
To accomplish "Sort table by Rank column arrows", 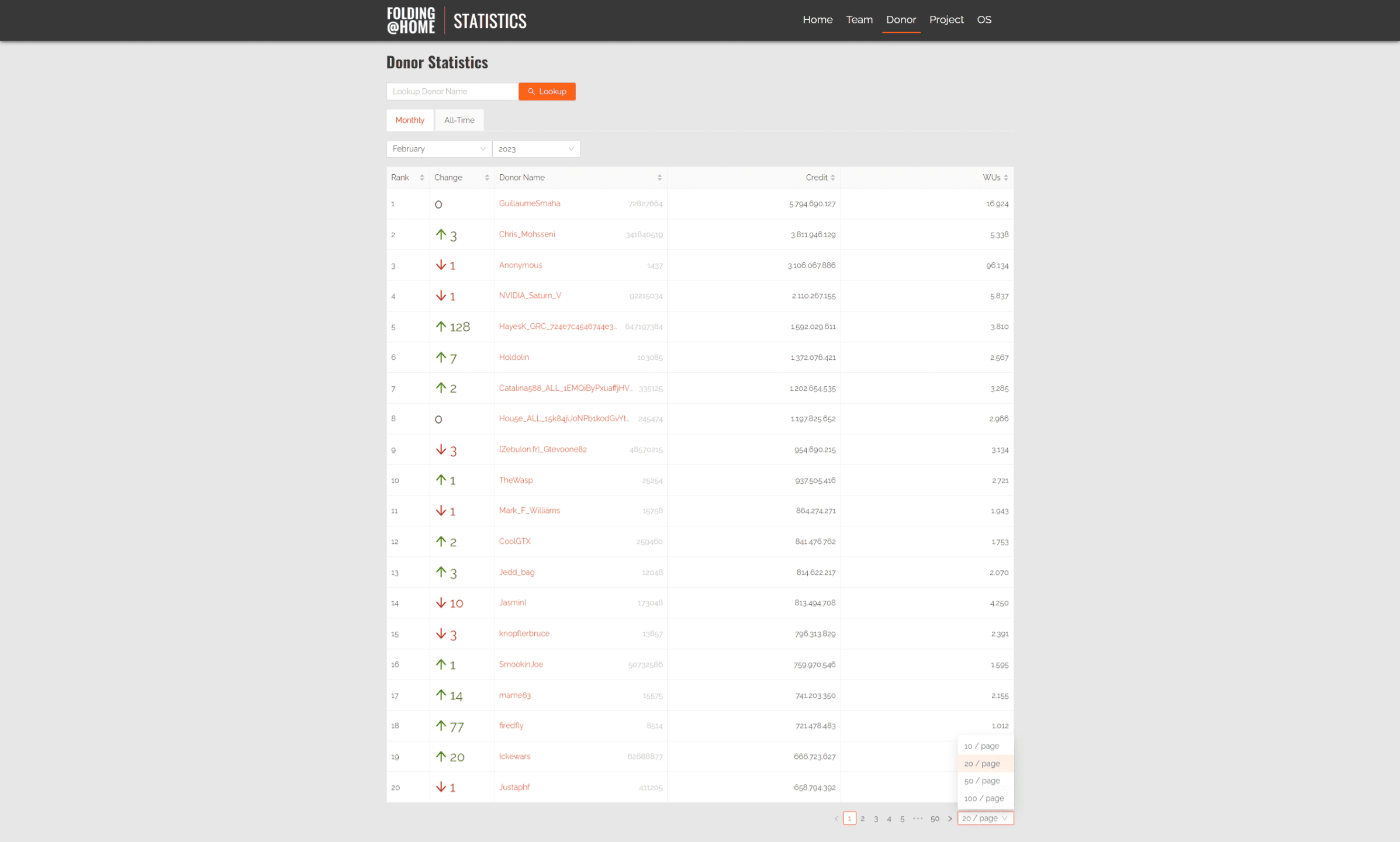I will coord(421,178).
